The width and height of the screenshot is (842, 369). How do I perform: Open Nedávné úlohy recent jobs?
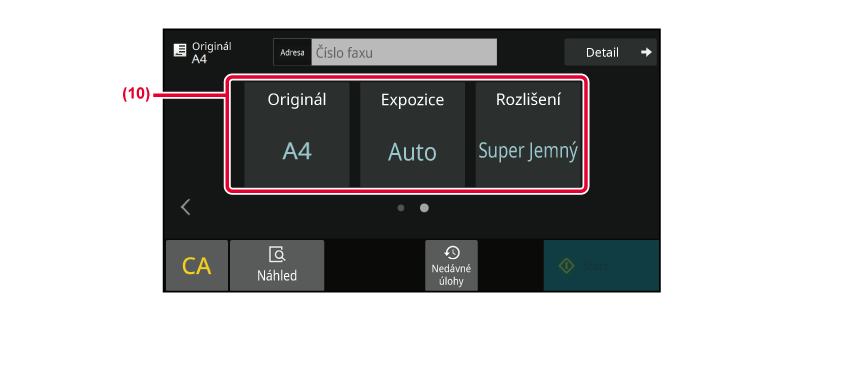click(452, 265)
